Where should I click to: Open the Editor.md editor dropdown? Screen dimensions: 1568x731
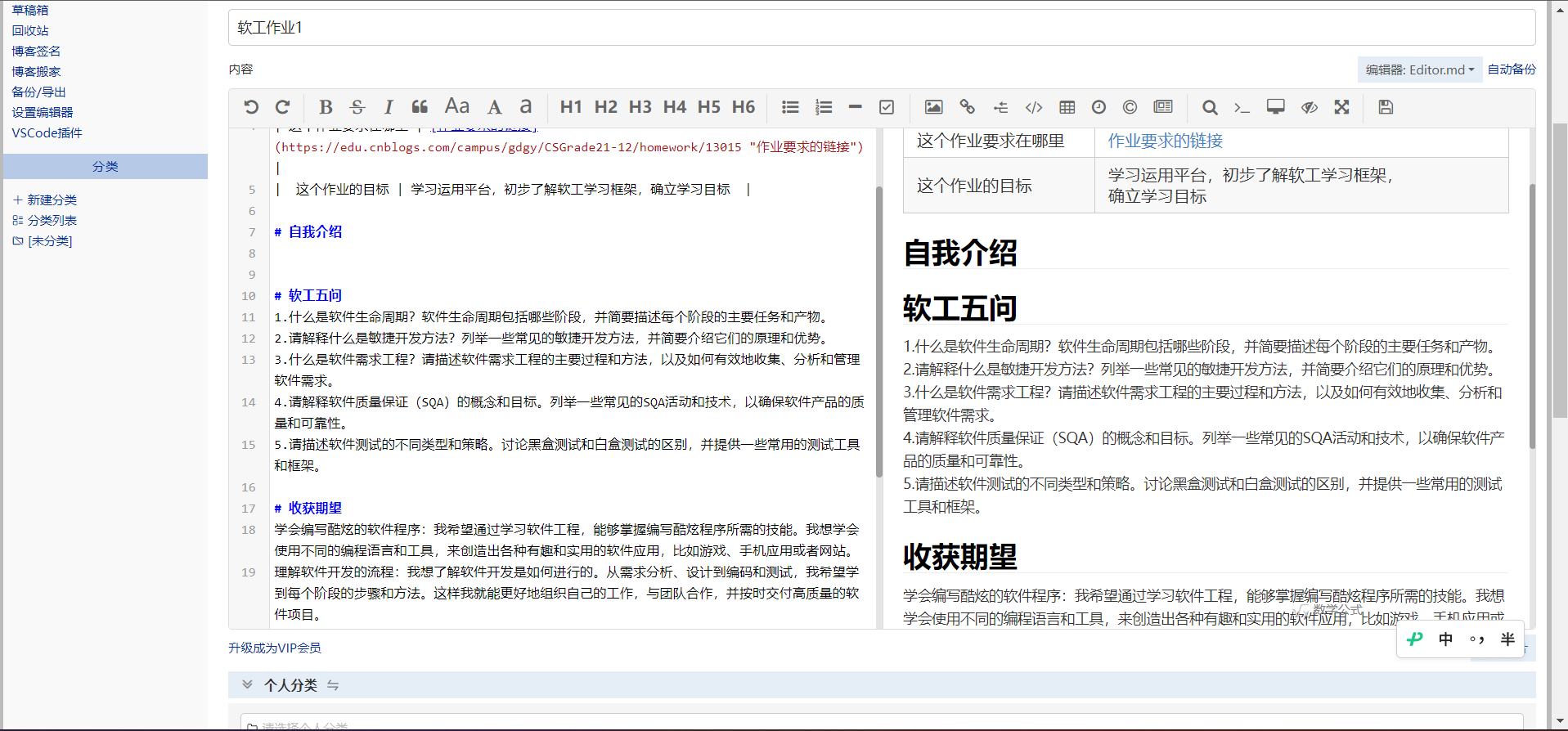tap(1420, 70)
